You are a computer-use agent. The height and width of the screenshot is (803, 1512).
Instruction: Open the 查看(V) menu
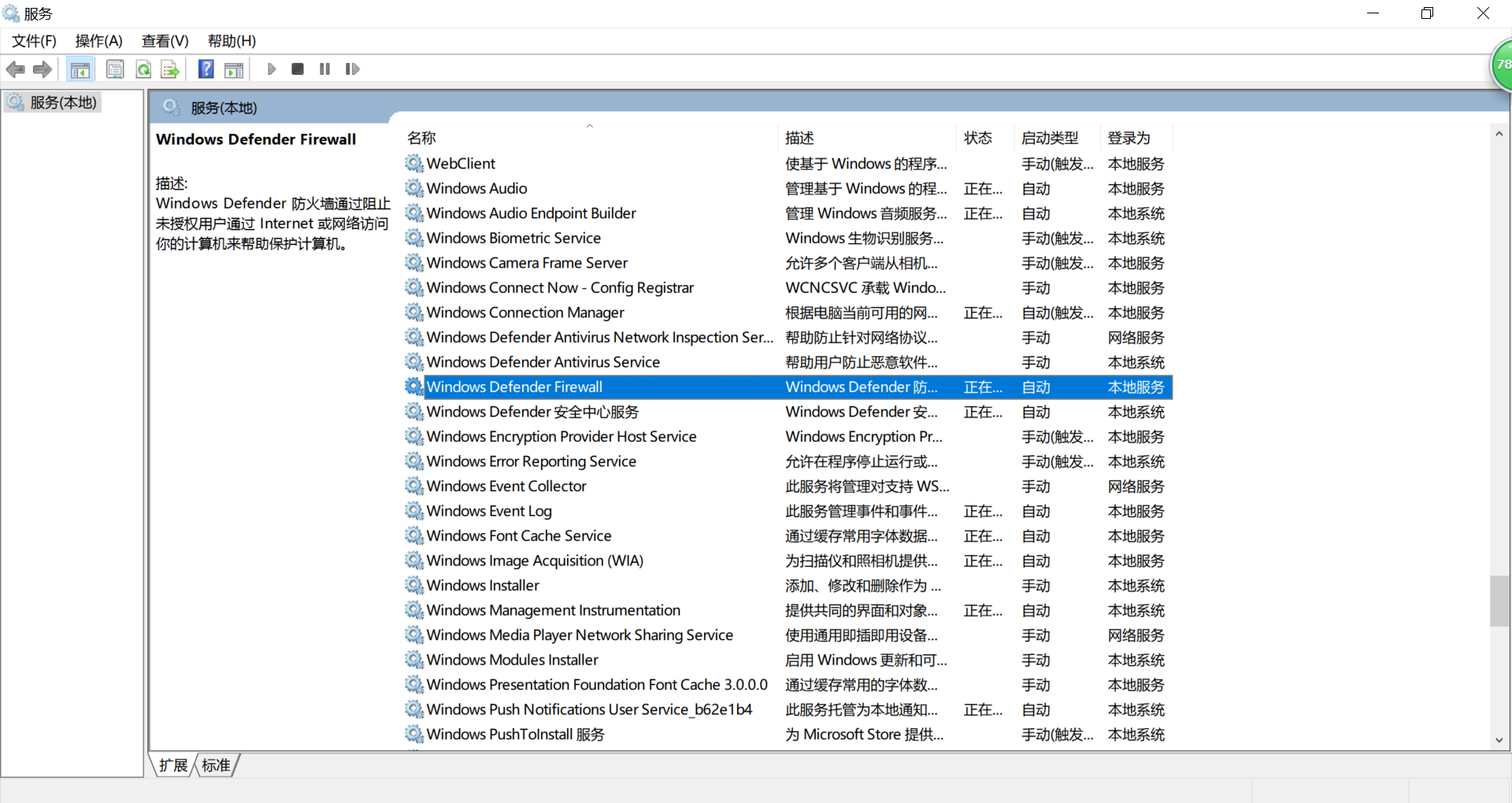165,41
